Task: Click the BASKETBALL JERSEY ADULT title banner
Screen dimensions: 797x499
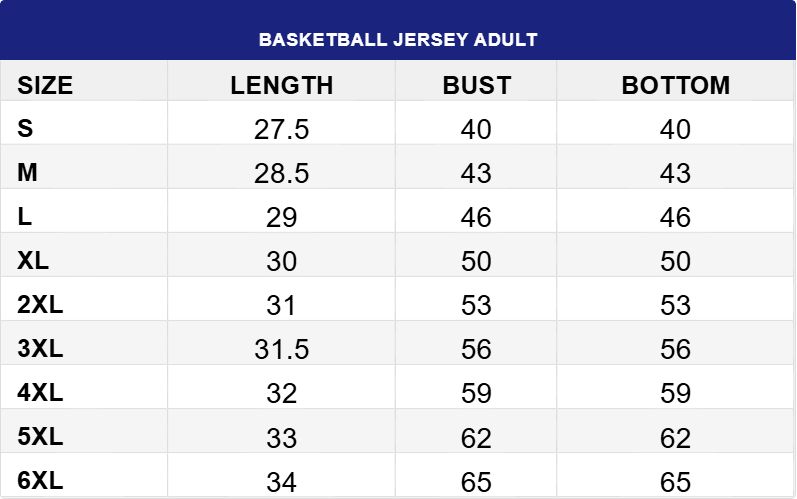Action: [x=398, y=40]
